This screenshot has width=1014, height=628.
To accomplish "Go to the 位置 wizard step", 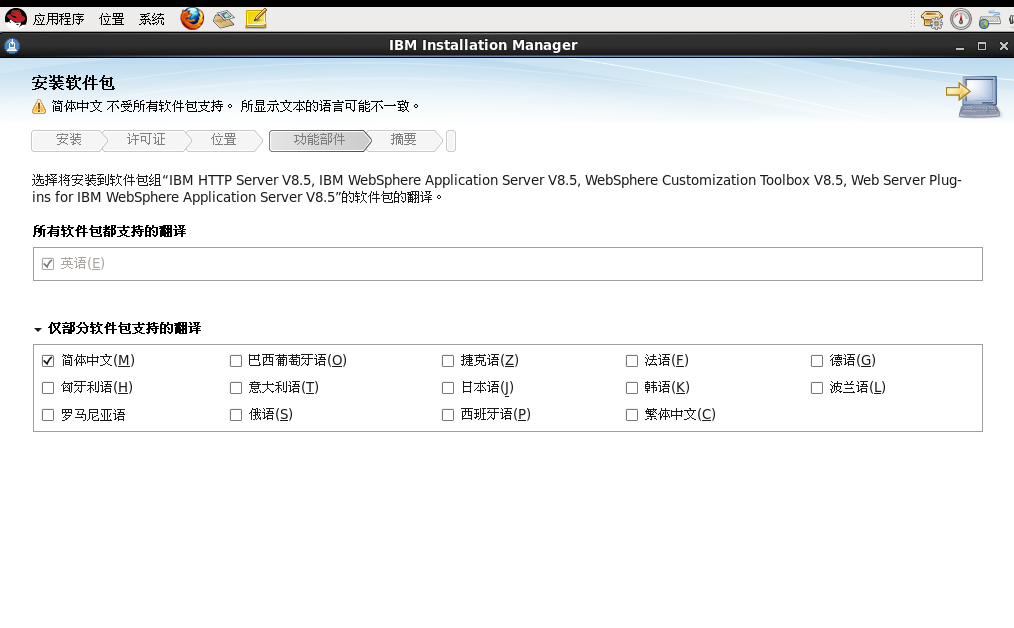I will coord(224,140).
